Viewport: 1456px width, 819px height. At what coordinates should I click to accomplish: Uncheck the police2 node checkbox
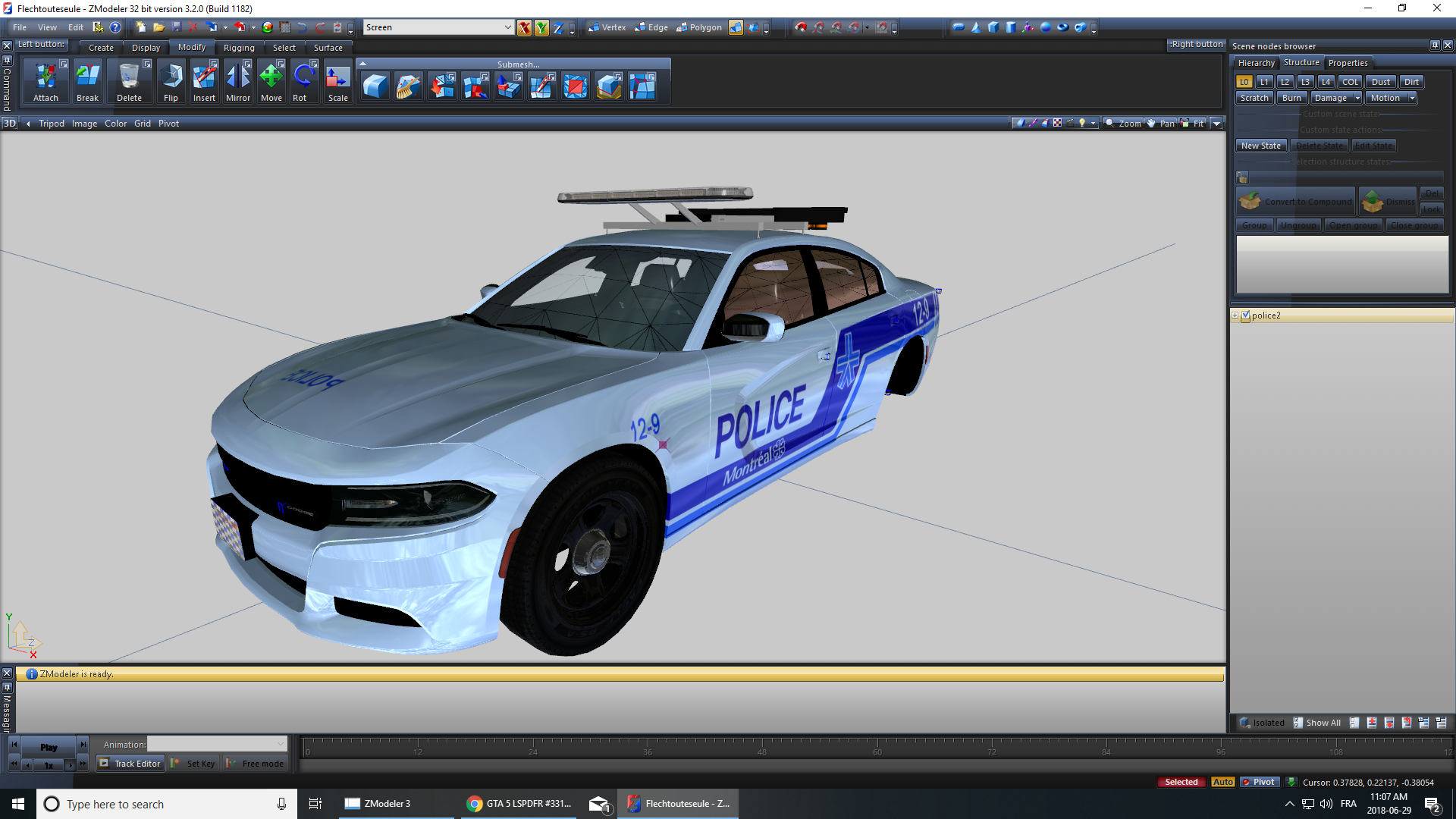pos(1245,315)
